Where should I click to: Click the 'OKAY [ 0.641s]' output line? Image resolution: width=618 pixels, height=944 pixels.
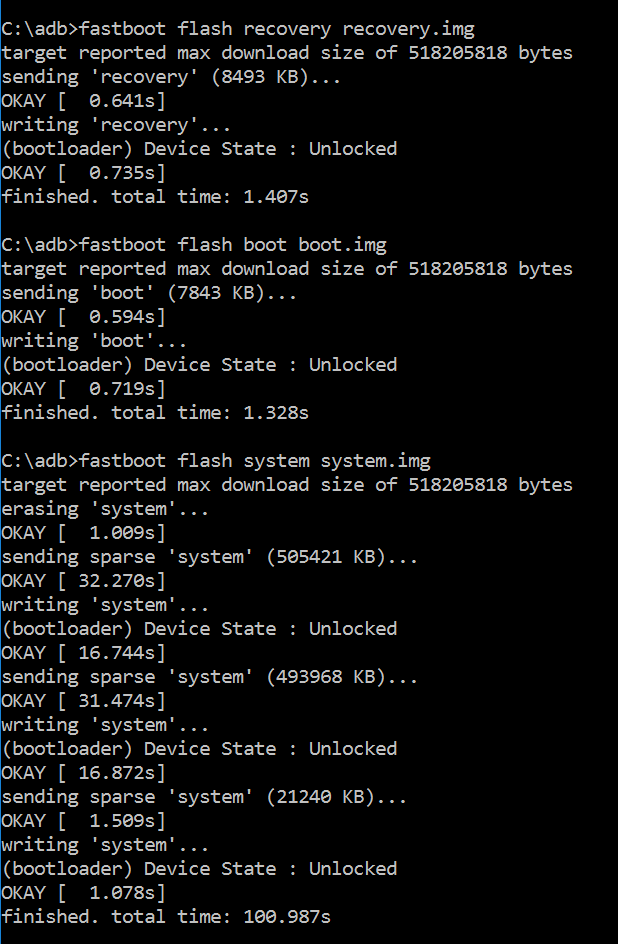(83, 101)
